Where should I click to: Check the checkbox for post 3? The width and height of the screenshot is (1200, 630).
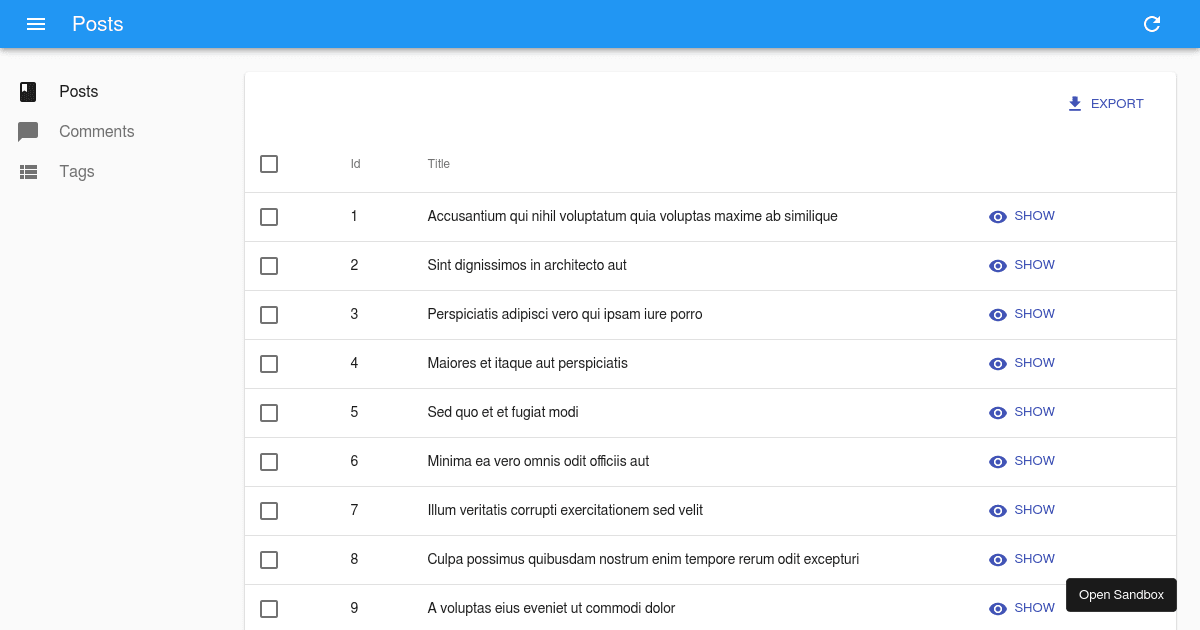pyautogui.click(x=269, y=315)
